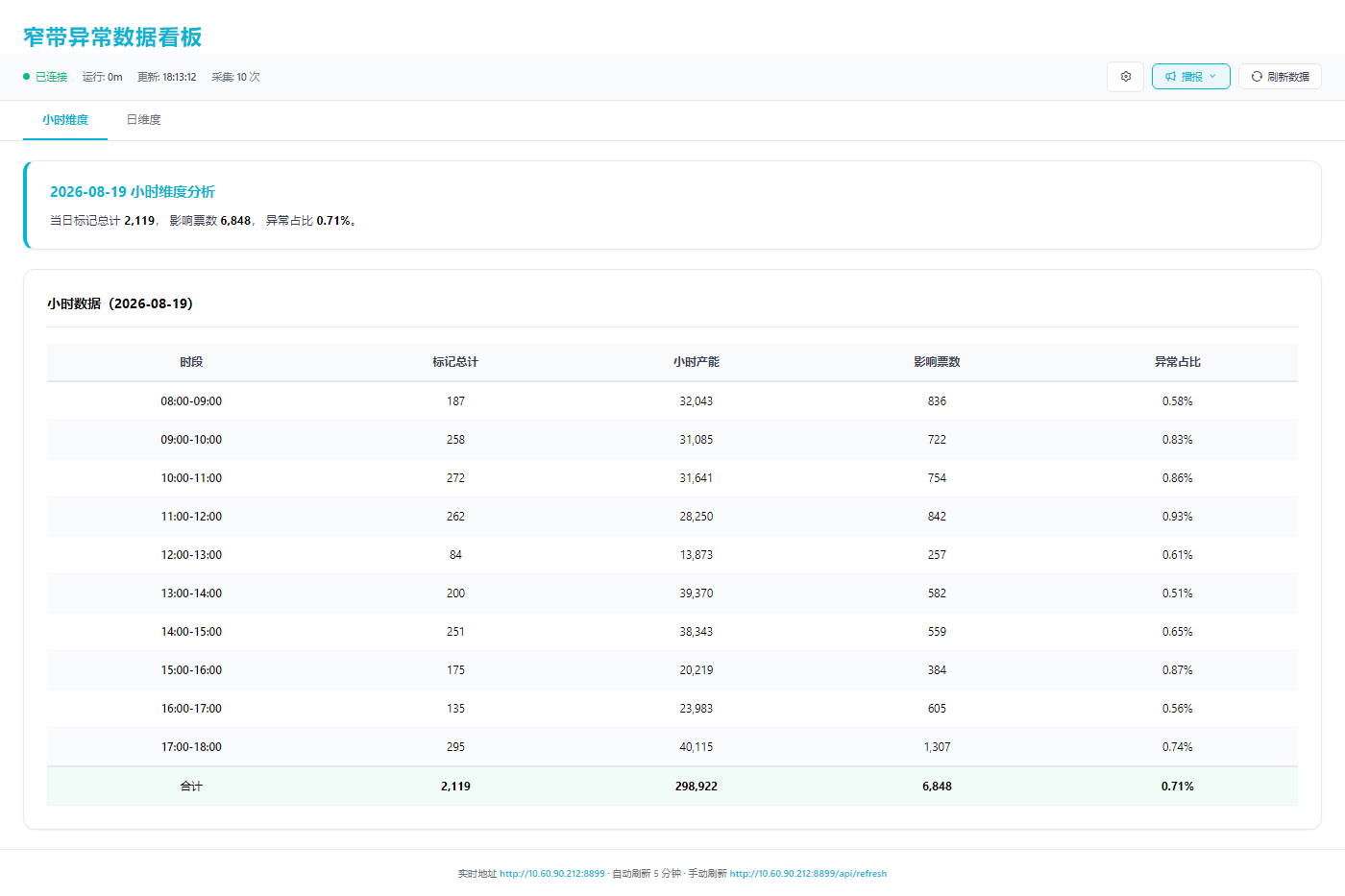Click affected tickets 582 value
Viewport: 1345px width, 896px height.
(937, 593)
